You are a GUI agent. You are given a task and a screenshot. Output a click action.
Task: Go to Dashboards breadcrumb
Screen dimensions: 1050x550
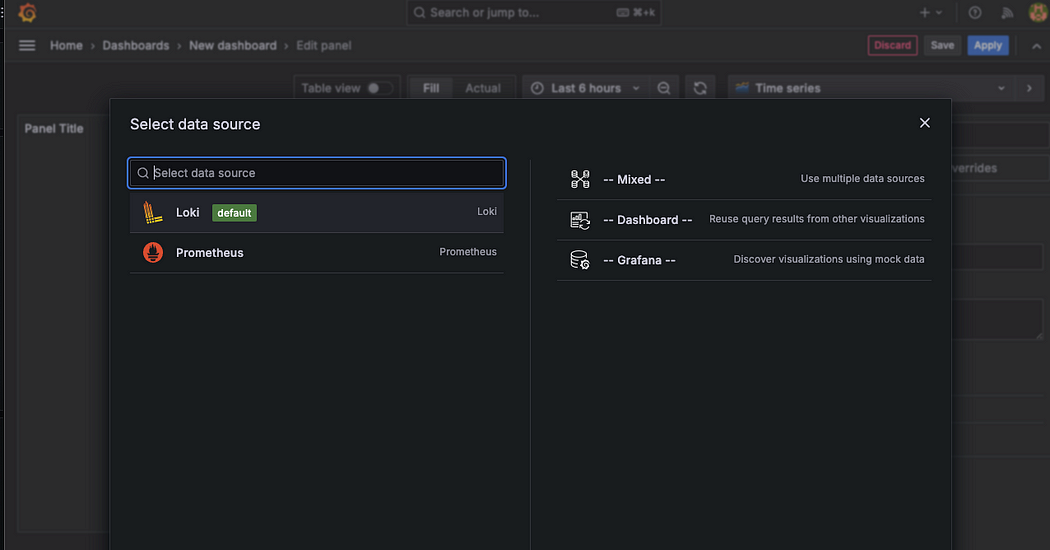coord(136,46)
